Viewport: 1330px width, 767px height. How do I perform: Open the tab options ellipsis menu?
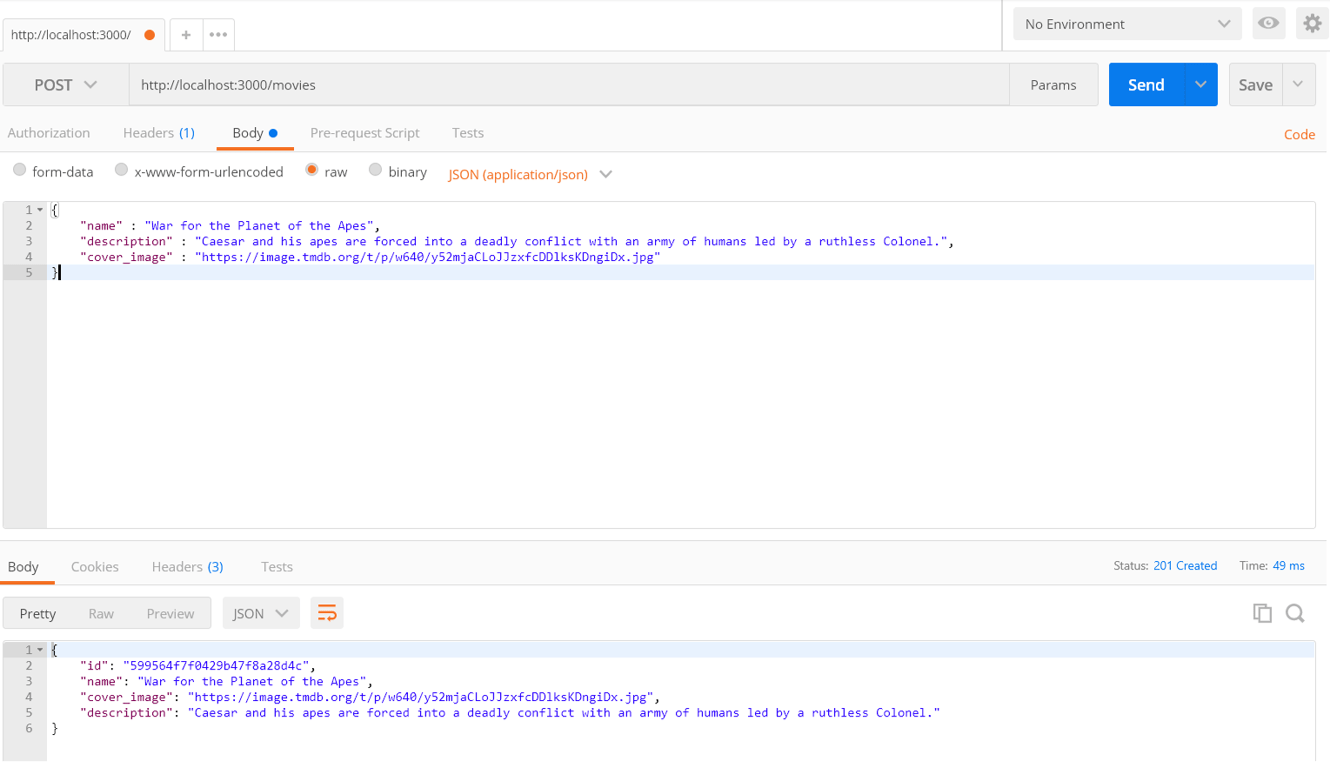[x=218, y=35]
